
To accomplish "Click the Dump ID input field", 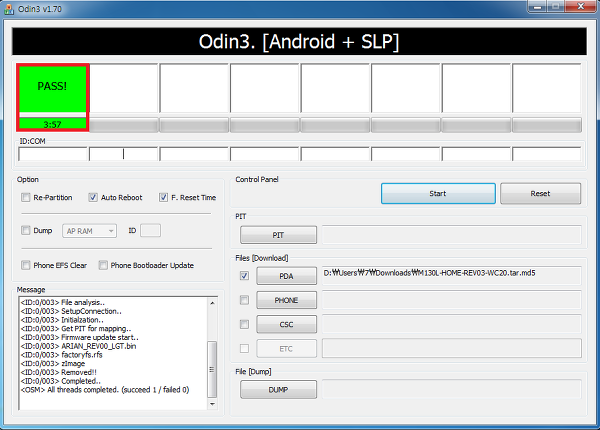I will click(150, 231).
